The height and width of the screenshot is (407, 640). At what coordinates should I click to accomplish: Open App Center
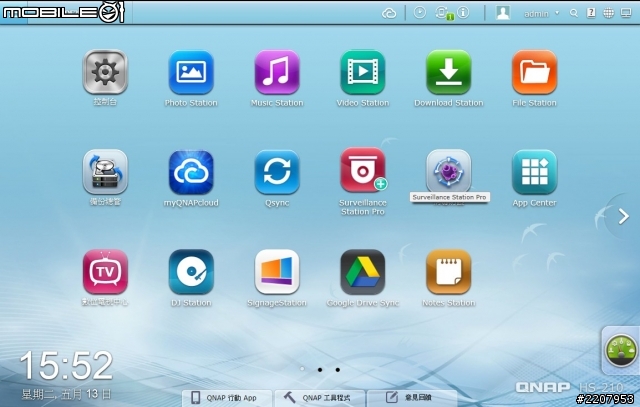click(534, 171)
